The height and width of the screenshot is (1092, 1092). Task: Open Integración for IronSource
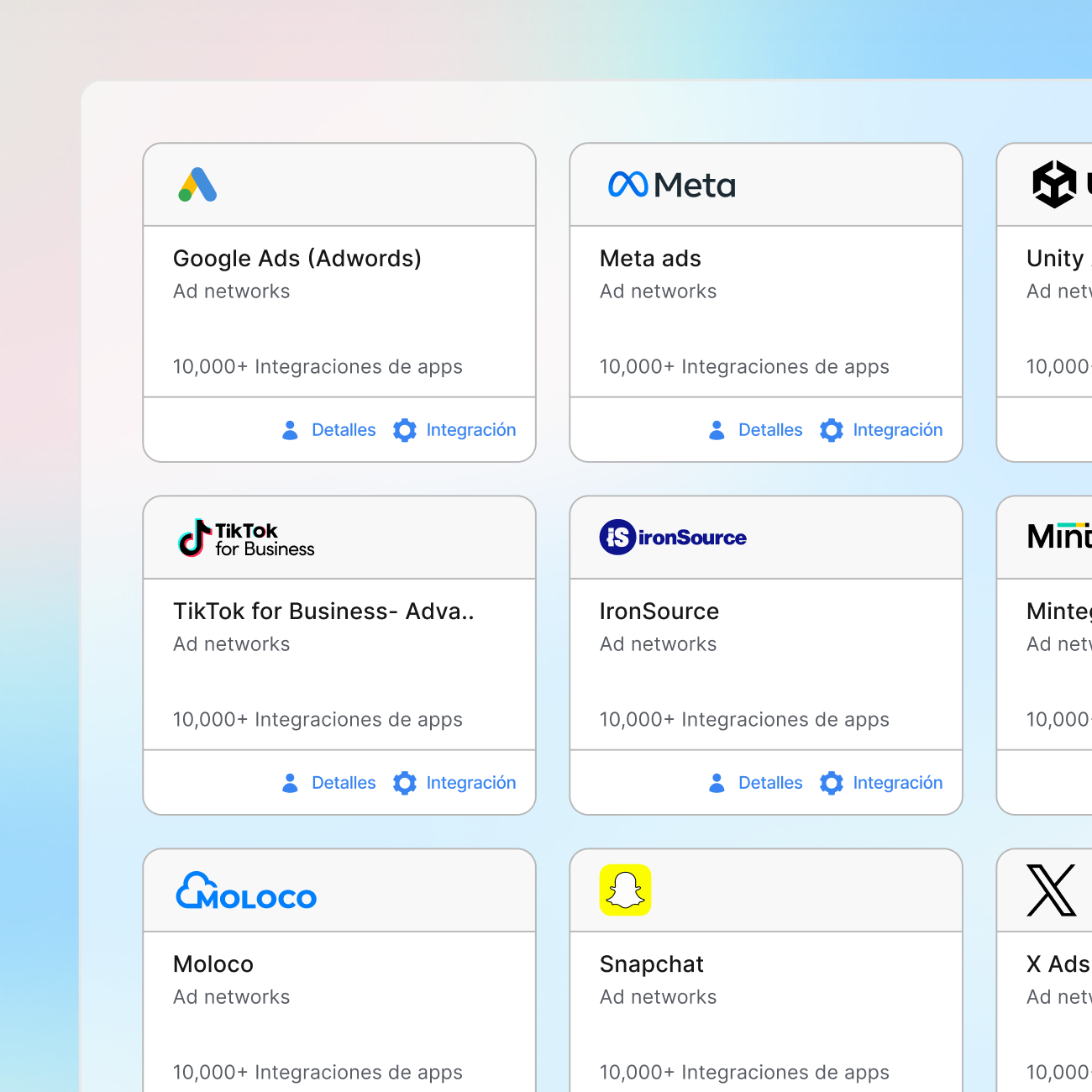coord(898,783)
